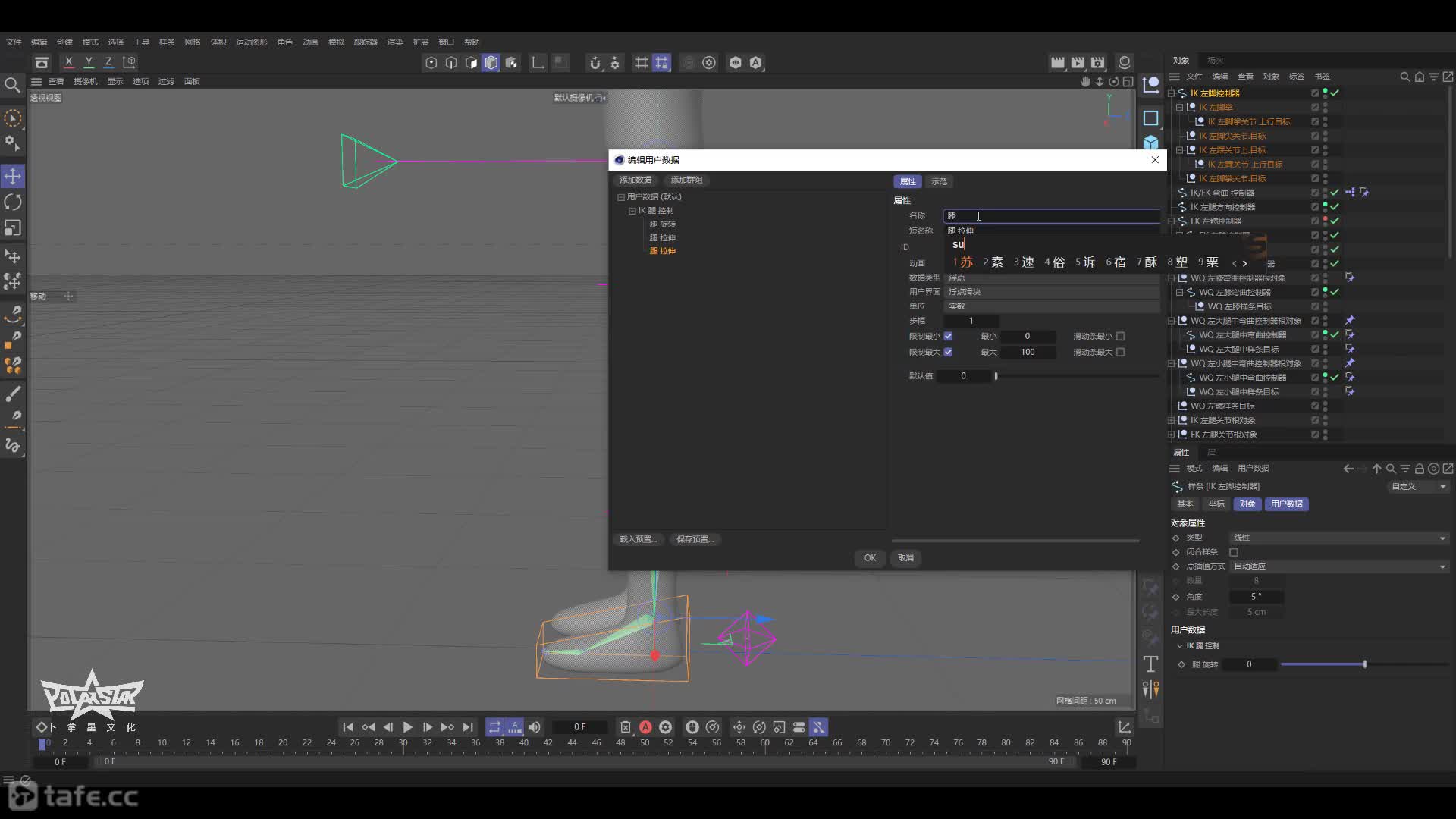The height and width of the screenshot is (819, 1456).
Task: Toggle Y axis lock
Action: click(x=89, y=62)
